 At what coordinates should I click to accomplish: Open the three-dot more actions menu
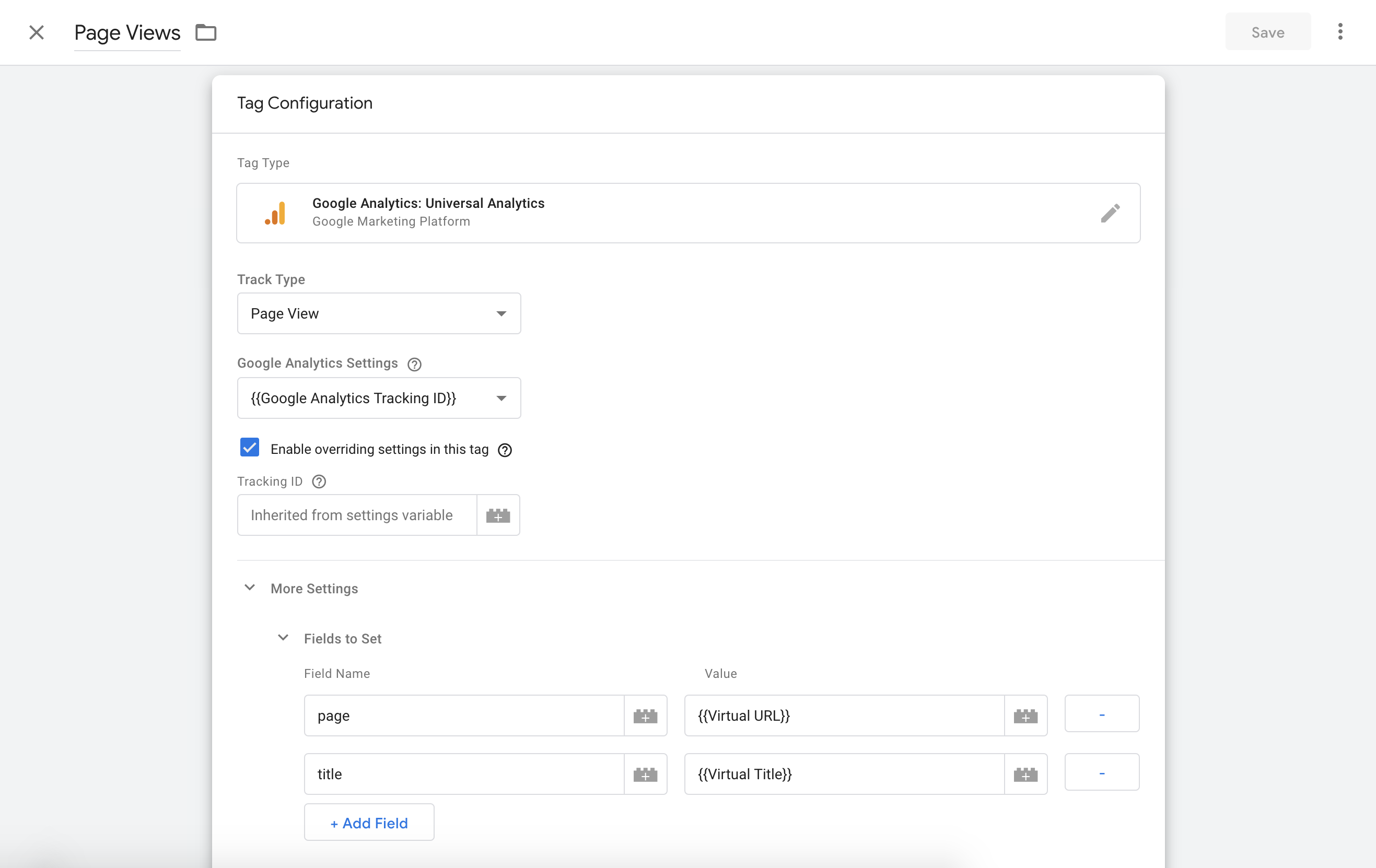tap(1340, 32)
